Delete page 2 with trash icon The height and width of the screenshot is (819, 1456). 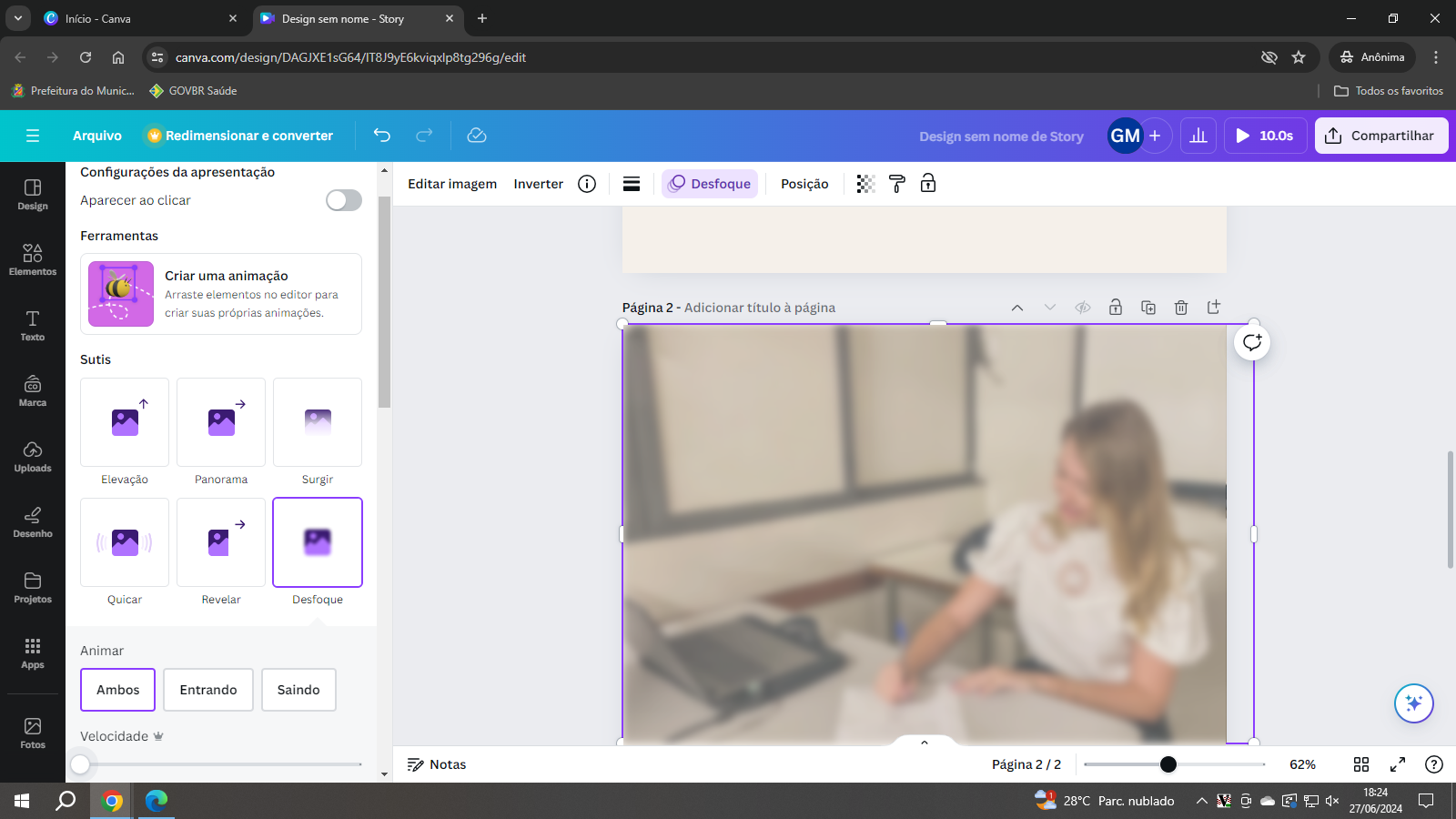coord(1181,308)
